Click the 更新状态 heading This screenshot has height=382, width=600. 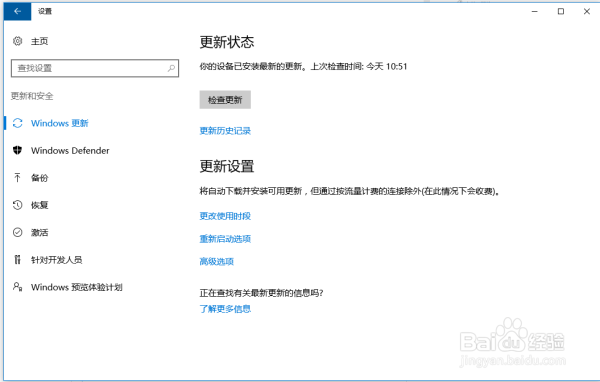pyautogui.click(x=227, y=42)
